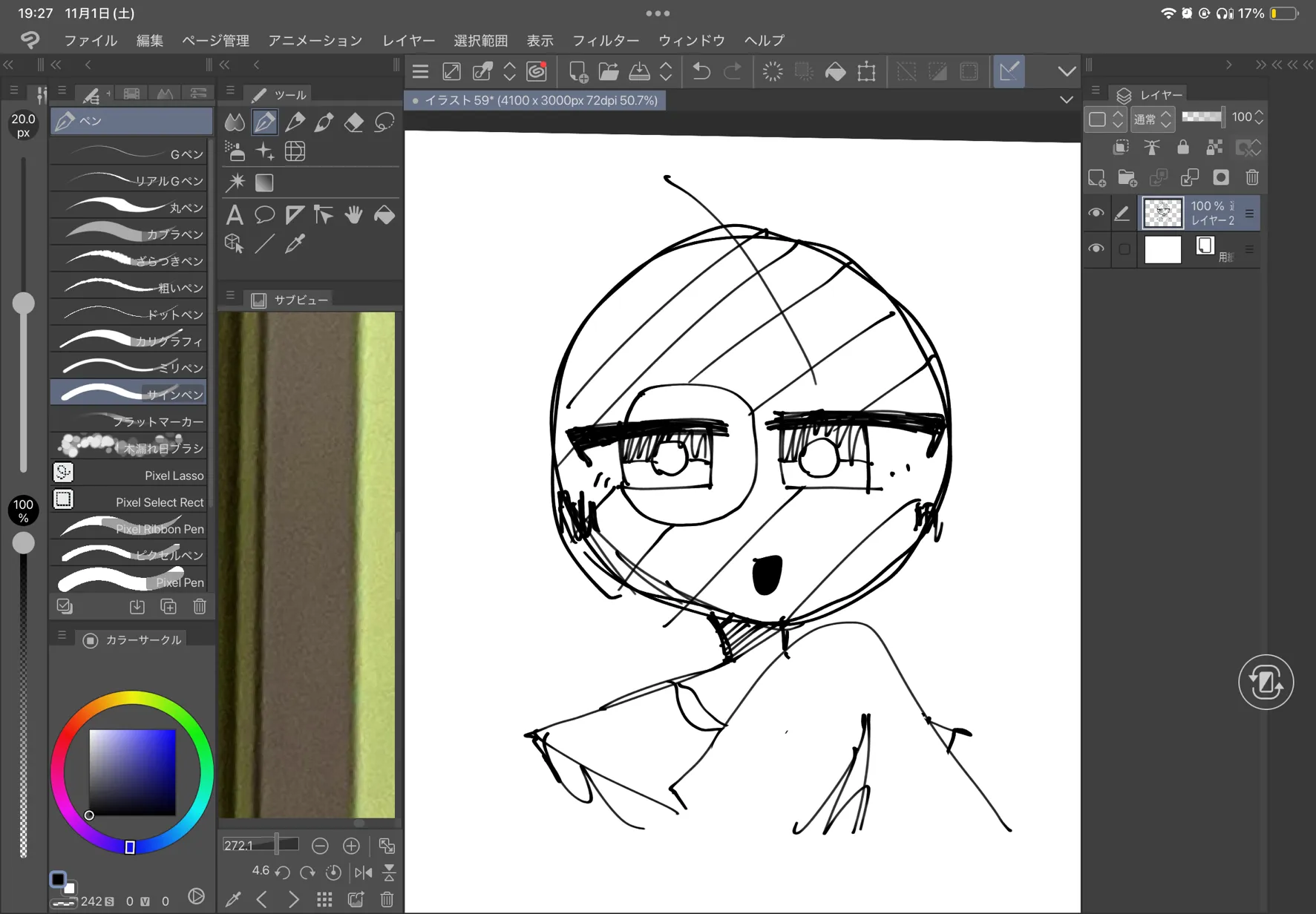Open the フィルター menu

(606, 41)
